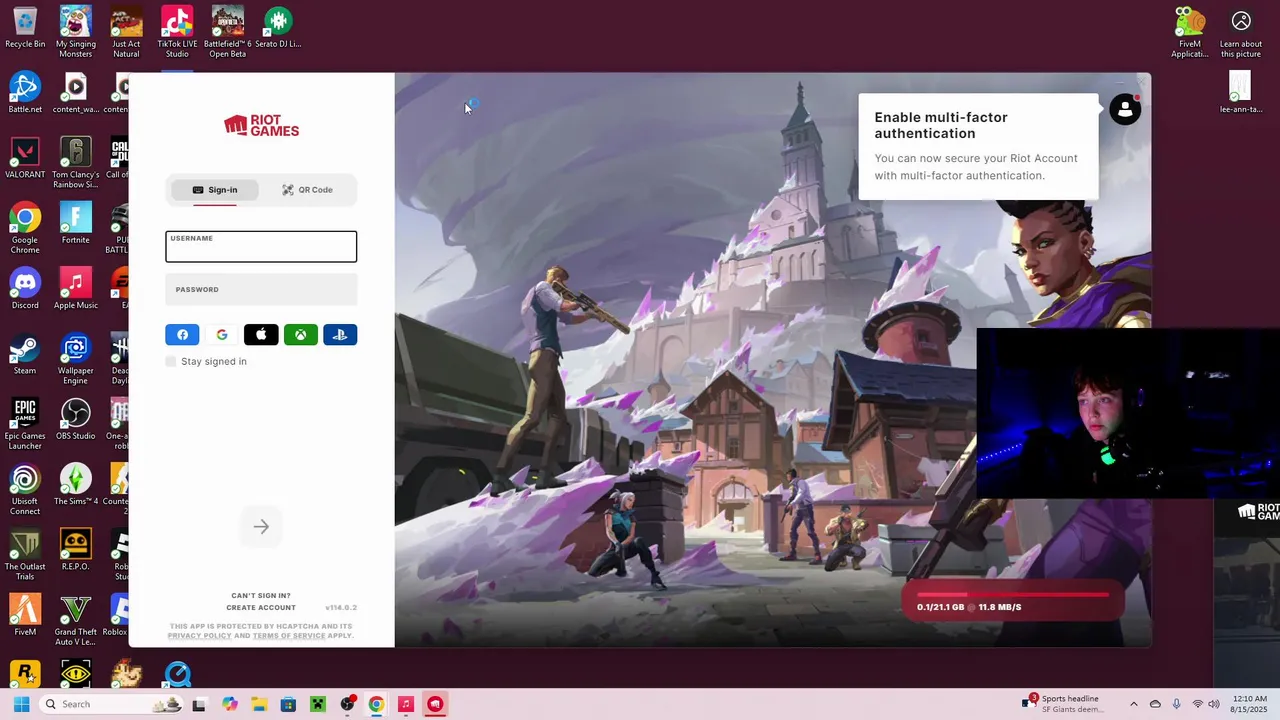This screenshot has height=720, width=1280.
Task: Select Battlefield 6 Open Beta shortcut
Action: [228, 32]
